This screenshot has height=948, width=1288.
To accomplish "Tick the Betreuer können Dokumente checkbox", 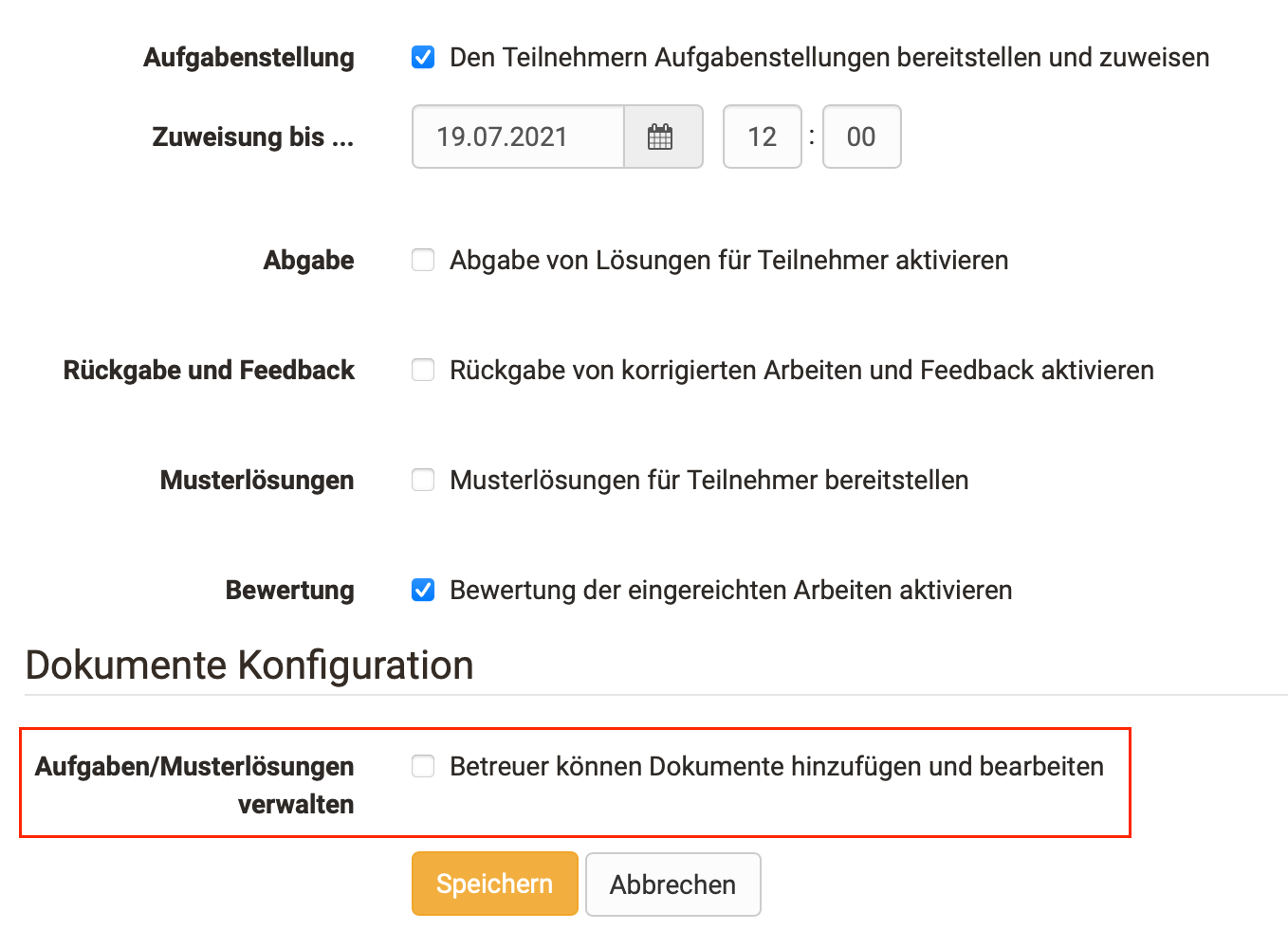I will [x=423, y=767].
